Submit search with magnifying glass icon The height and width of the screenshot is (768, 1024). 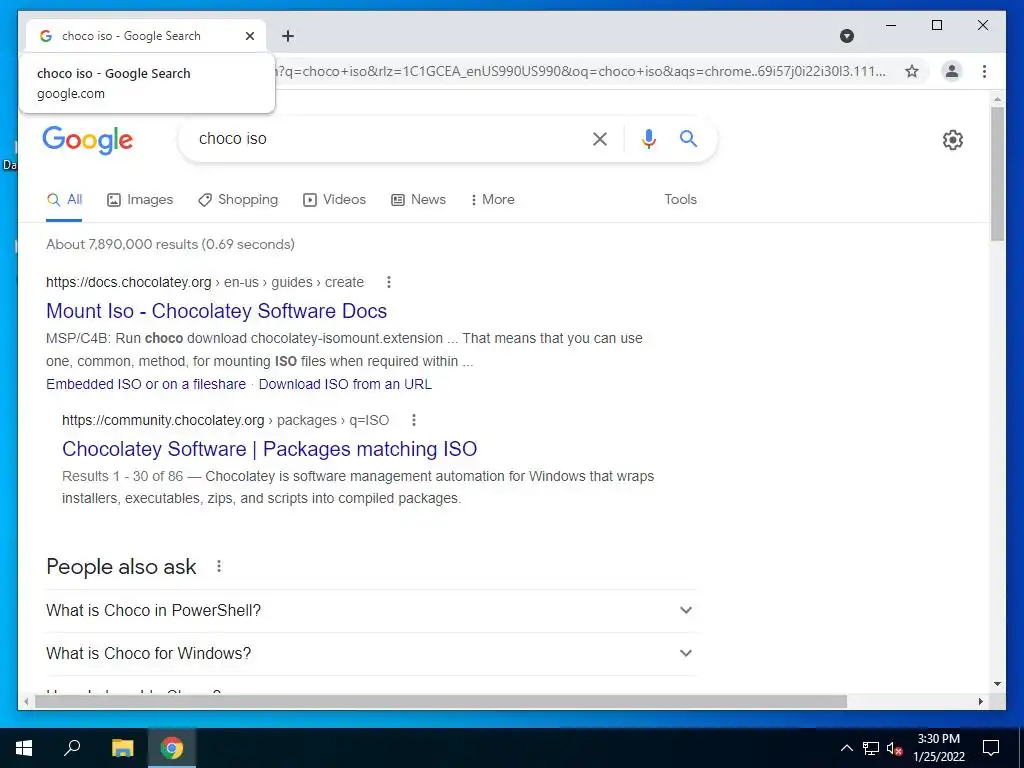click(x=688, y=138)
